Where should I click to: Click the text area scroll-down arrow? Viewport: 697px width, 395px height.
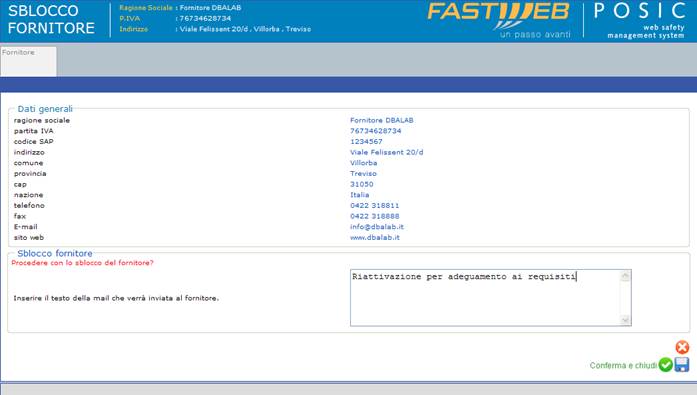(625, 320)
